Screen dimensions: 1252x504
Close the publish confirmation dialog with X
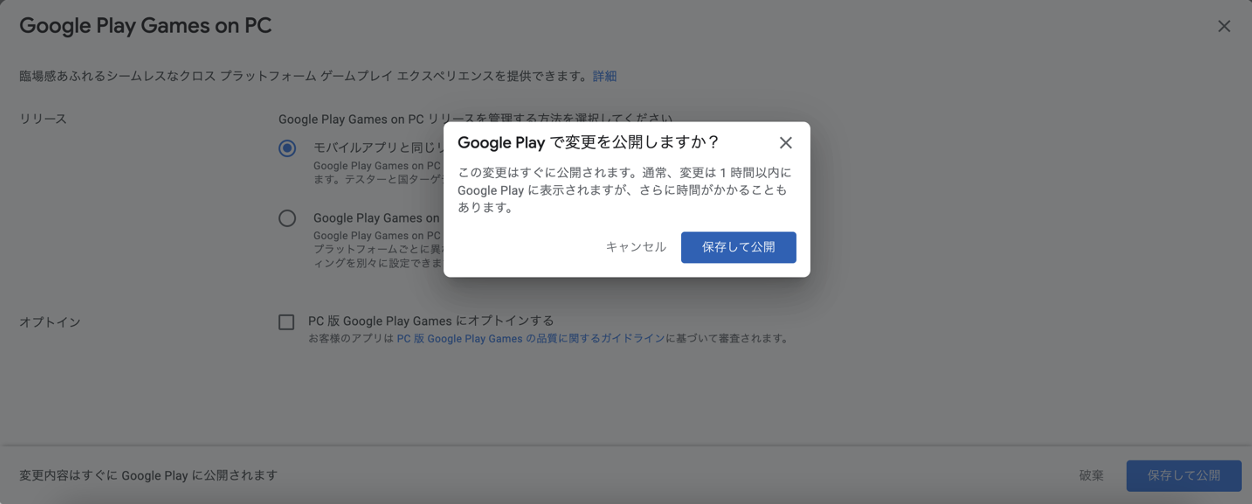tap(785, 143)
